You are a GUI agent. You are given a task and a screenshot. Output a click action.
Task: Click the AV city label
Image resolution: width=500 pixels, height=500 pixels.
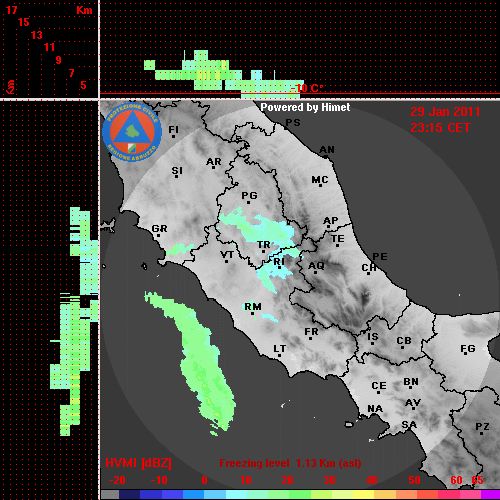click(413, 403)
